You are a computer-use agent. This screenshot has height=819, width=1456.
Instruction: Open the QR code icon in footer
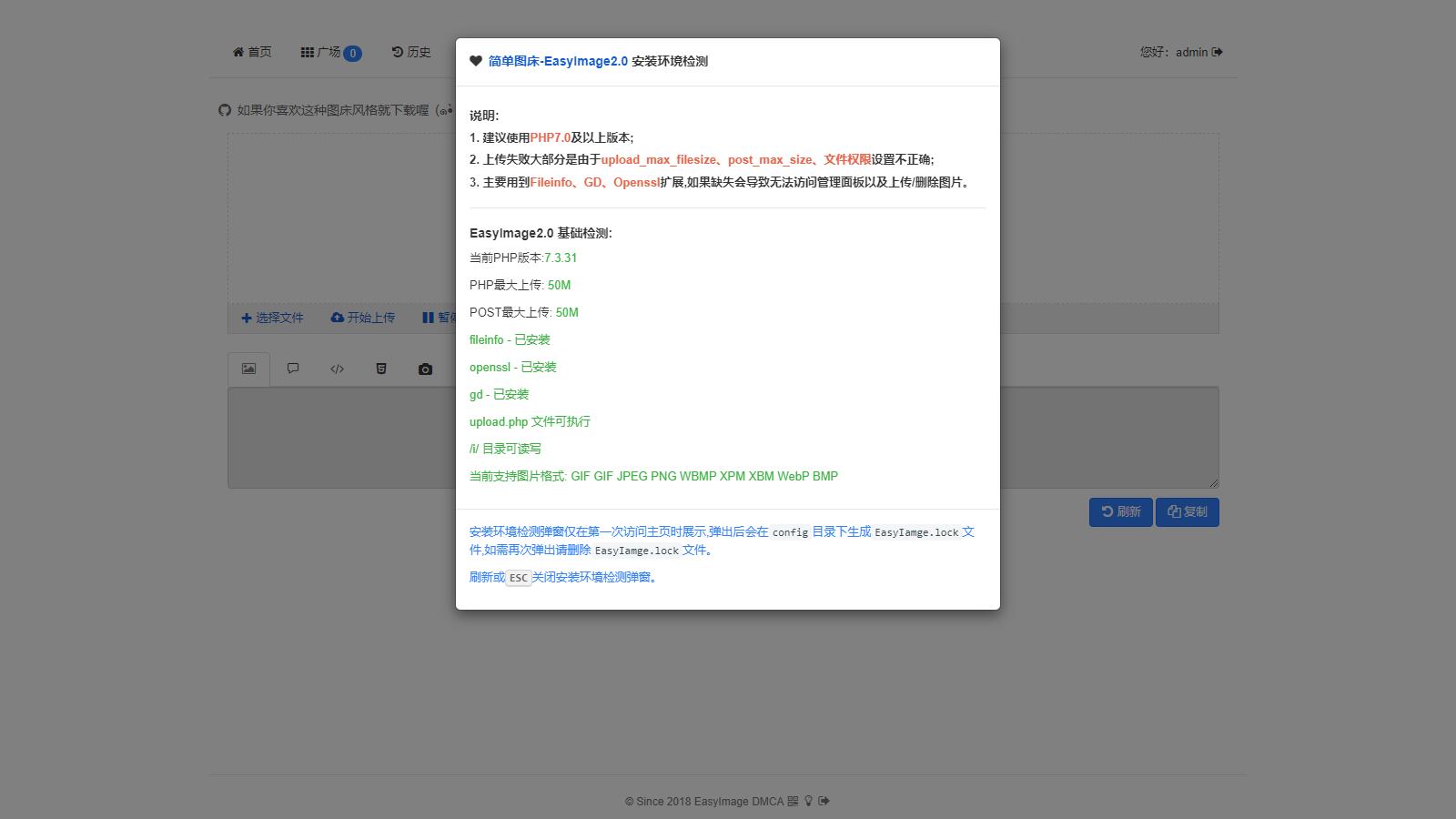[x=793, y=801]
